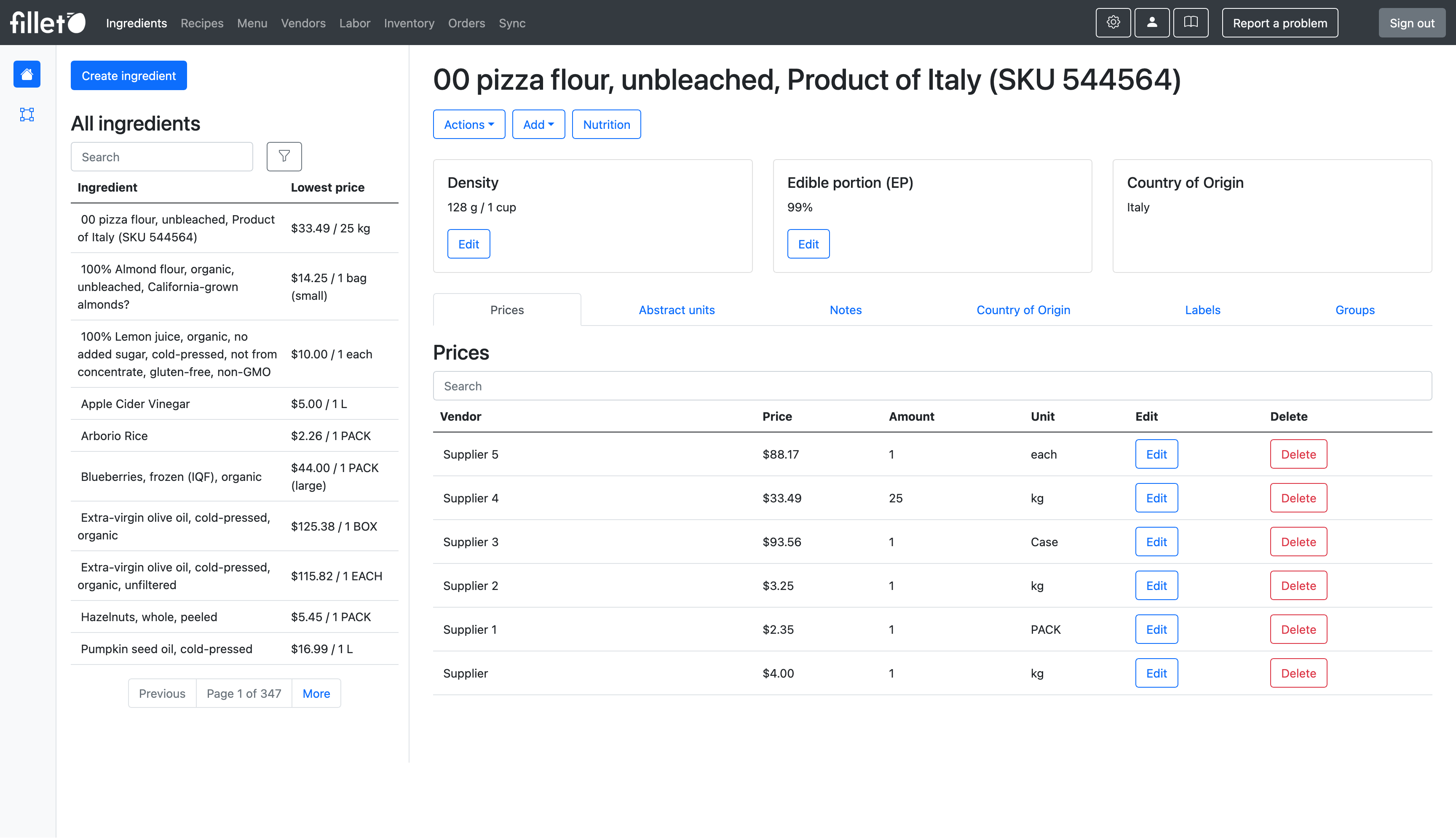The height and width of the screenshot is (838, 1456).
Task: Switch to the Abstract units tab
Action: [677, 310]
